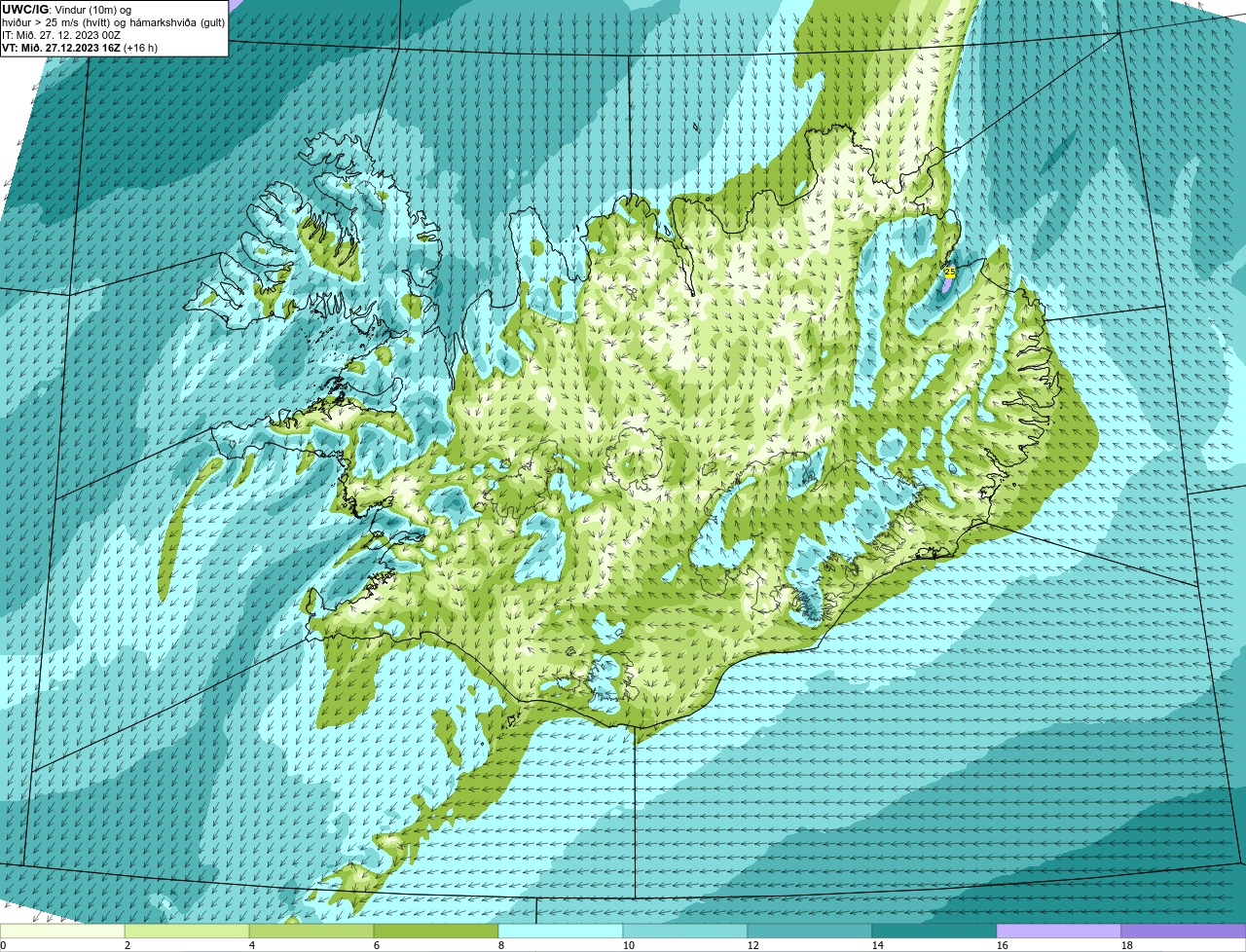The width and height of the screenshot is (1246, 952).
Task: Choose the lavender 16–18 m/s legend swatch
Action: (x=1059, y=932)
